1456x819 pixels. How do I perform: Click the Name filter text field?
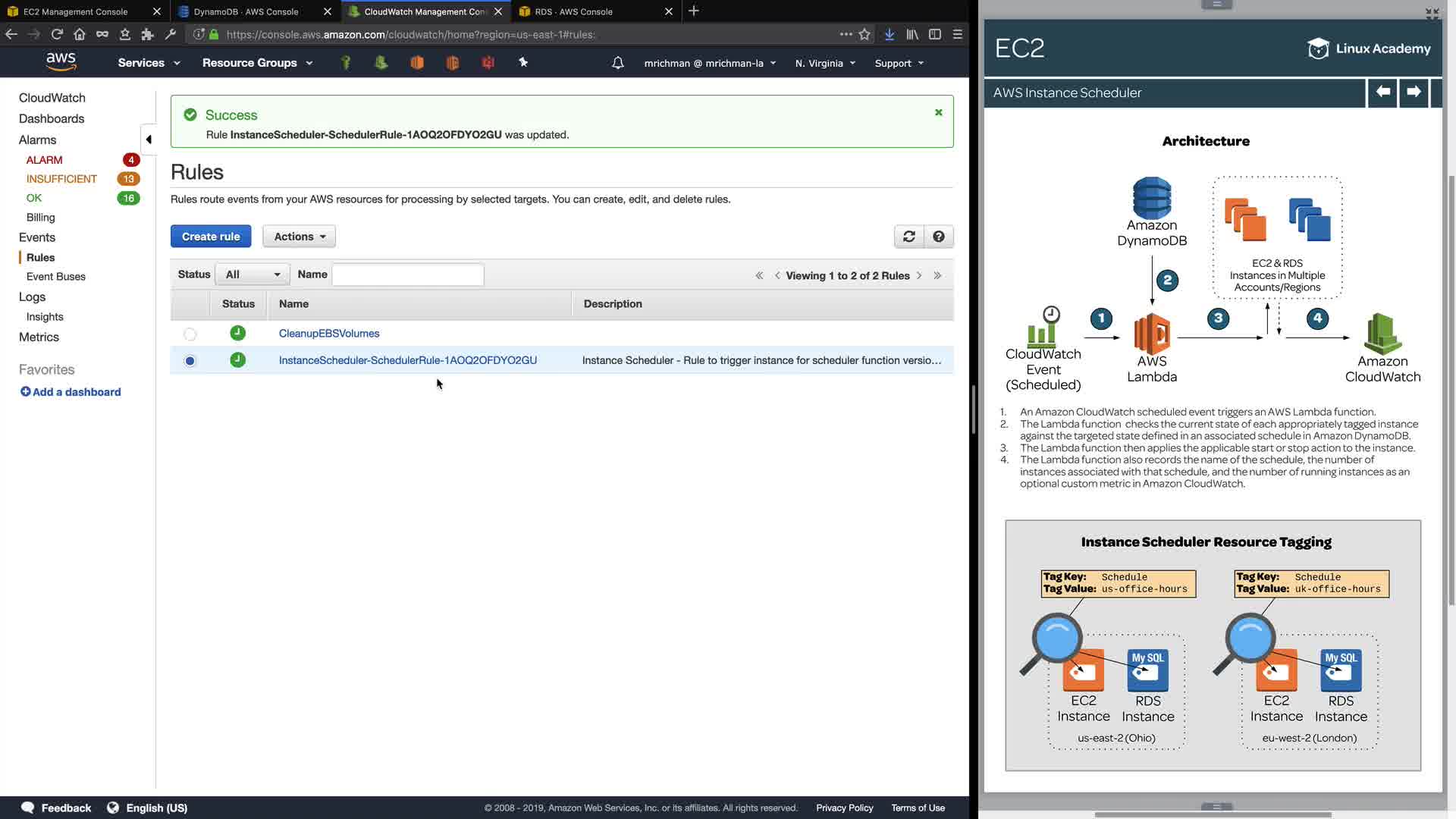tap(407, 275)
